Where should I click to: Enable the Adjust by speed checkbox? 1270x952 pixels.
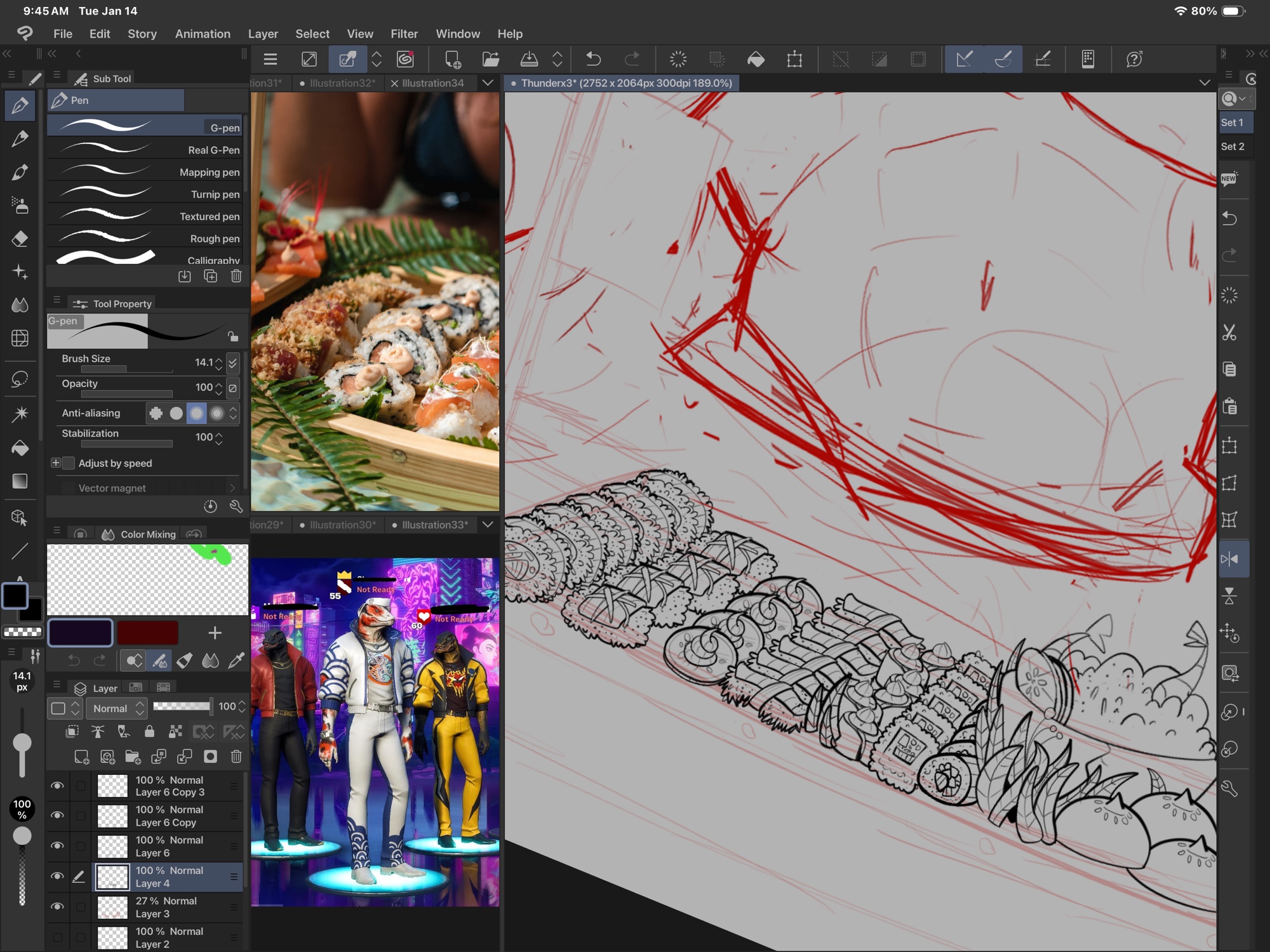pyautogui.click(x=69, y=463)
